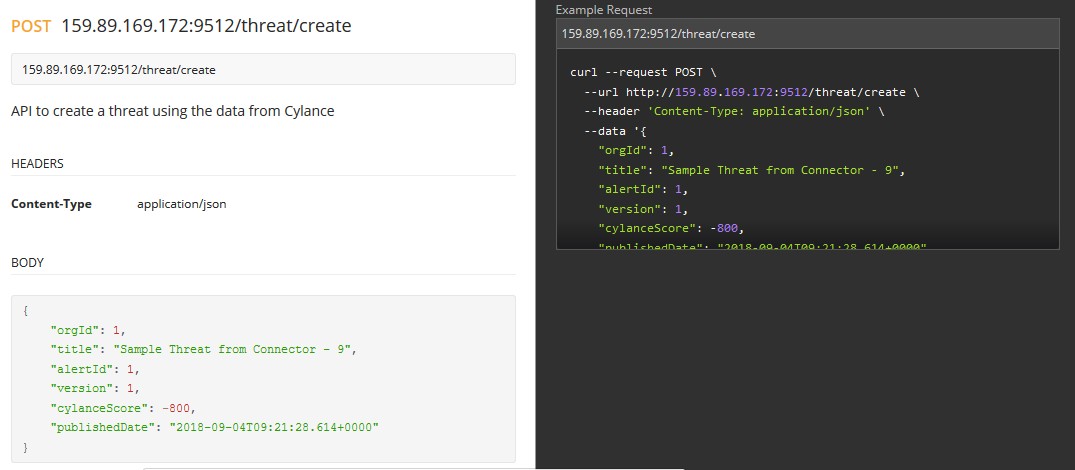Image resolution: width=1075 pixels, height=470 pixels.
Task: Click the HEADERS section label
Action: coord(38,164)
